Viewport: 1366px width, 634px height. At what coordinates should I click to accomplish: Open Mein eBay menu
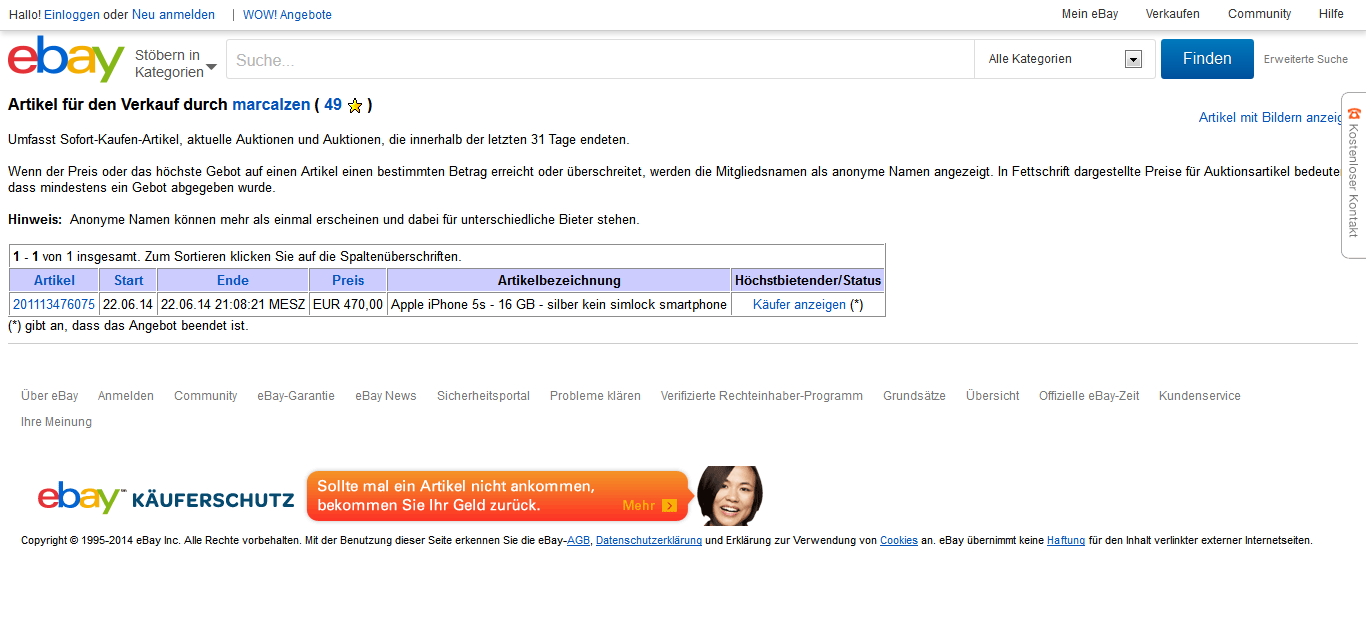[x=1090, y=14]
